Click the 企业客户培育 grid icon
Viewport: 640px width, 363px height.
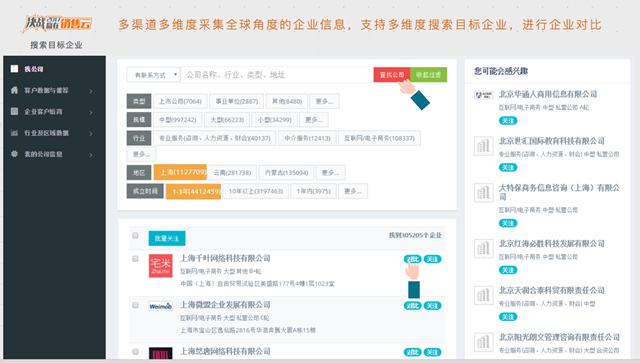[14, 111]
